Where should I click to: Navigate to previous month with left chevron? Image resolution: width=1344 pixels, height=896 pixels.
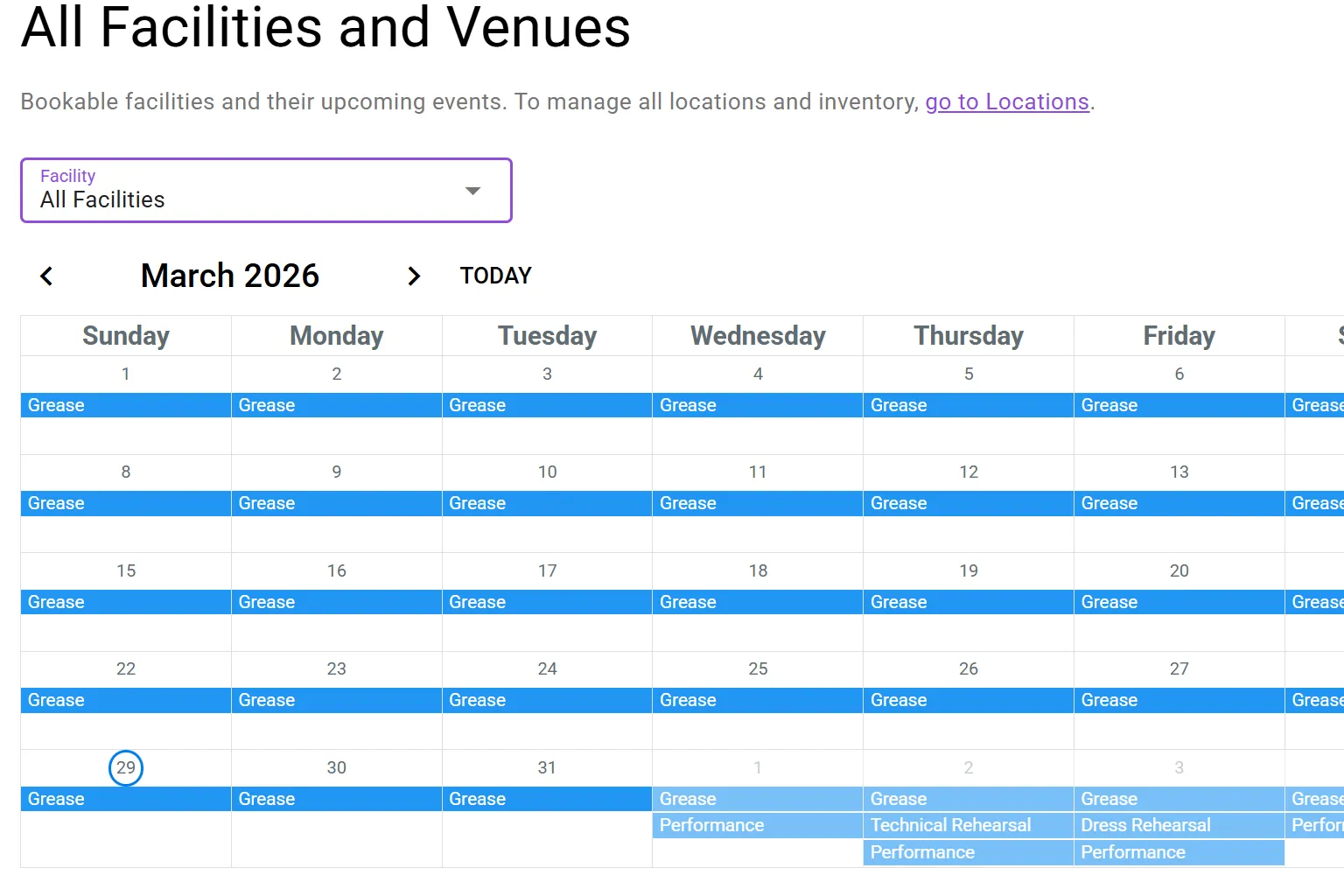point(46,276)
